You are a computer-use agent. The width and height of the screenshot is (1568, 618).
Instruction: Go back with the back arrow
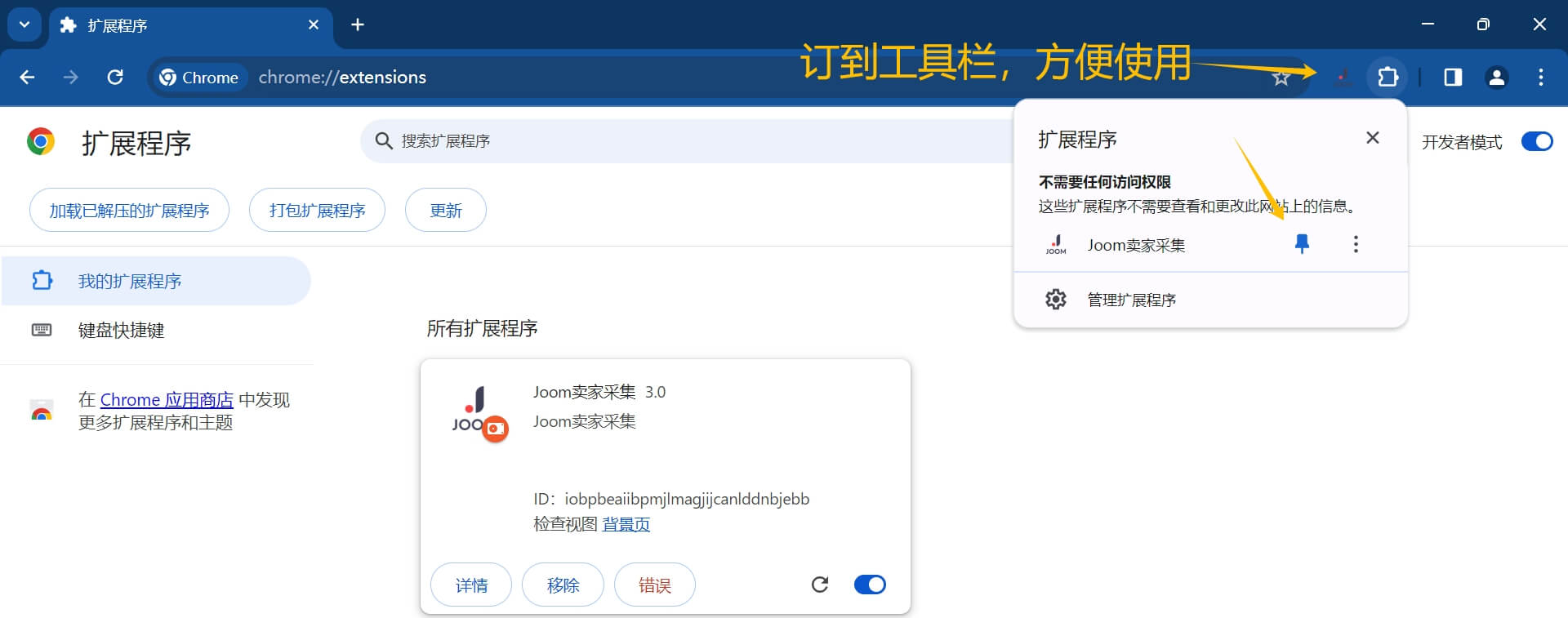(x=28, y=78)
